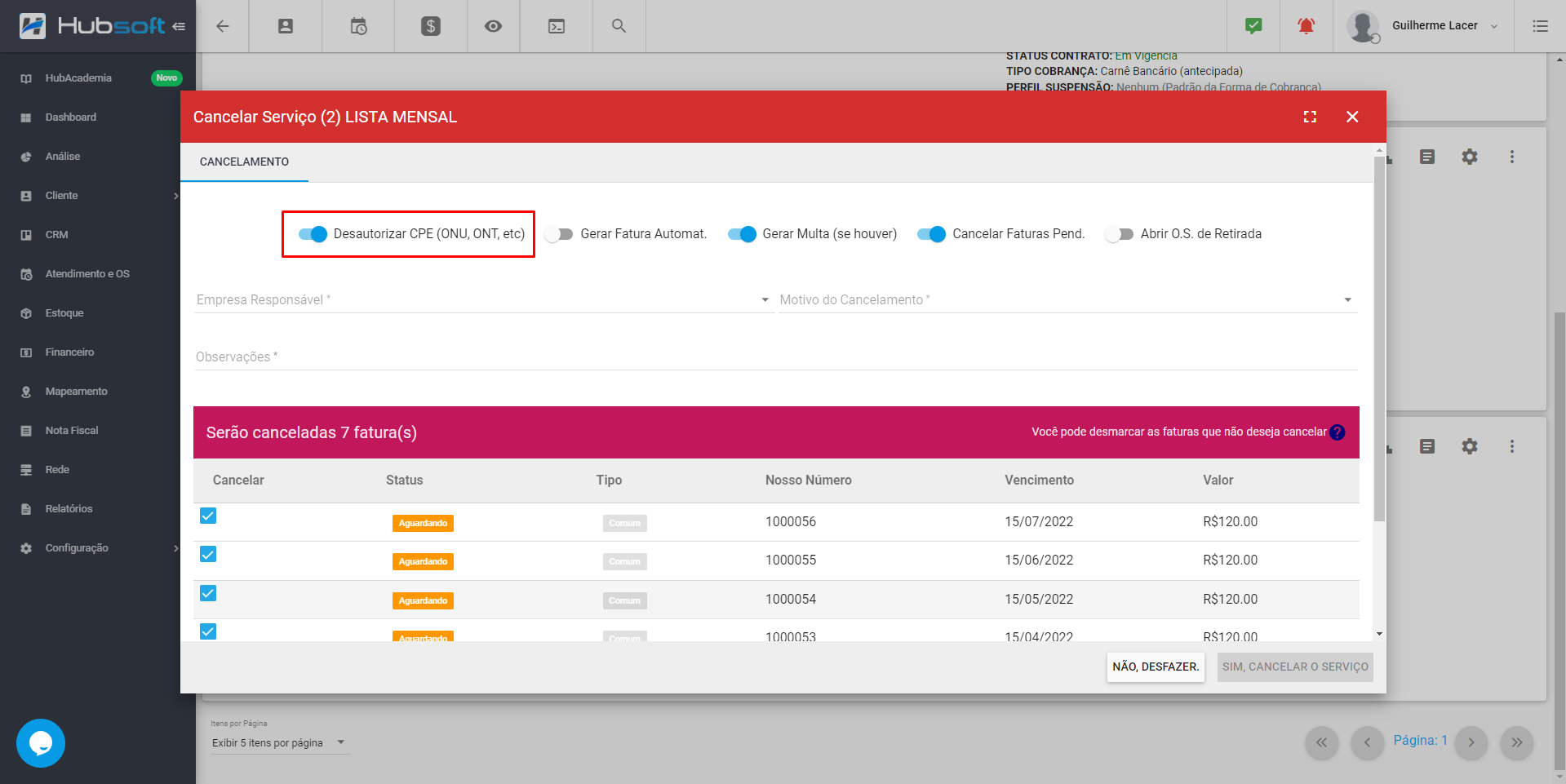Uncheck invoice 1000055 cancel checkbox
The height and width of the screenshot is (784, 1566).
[x=208, y=555]
